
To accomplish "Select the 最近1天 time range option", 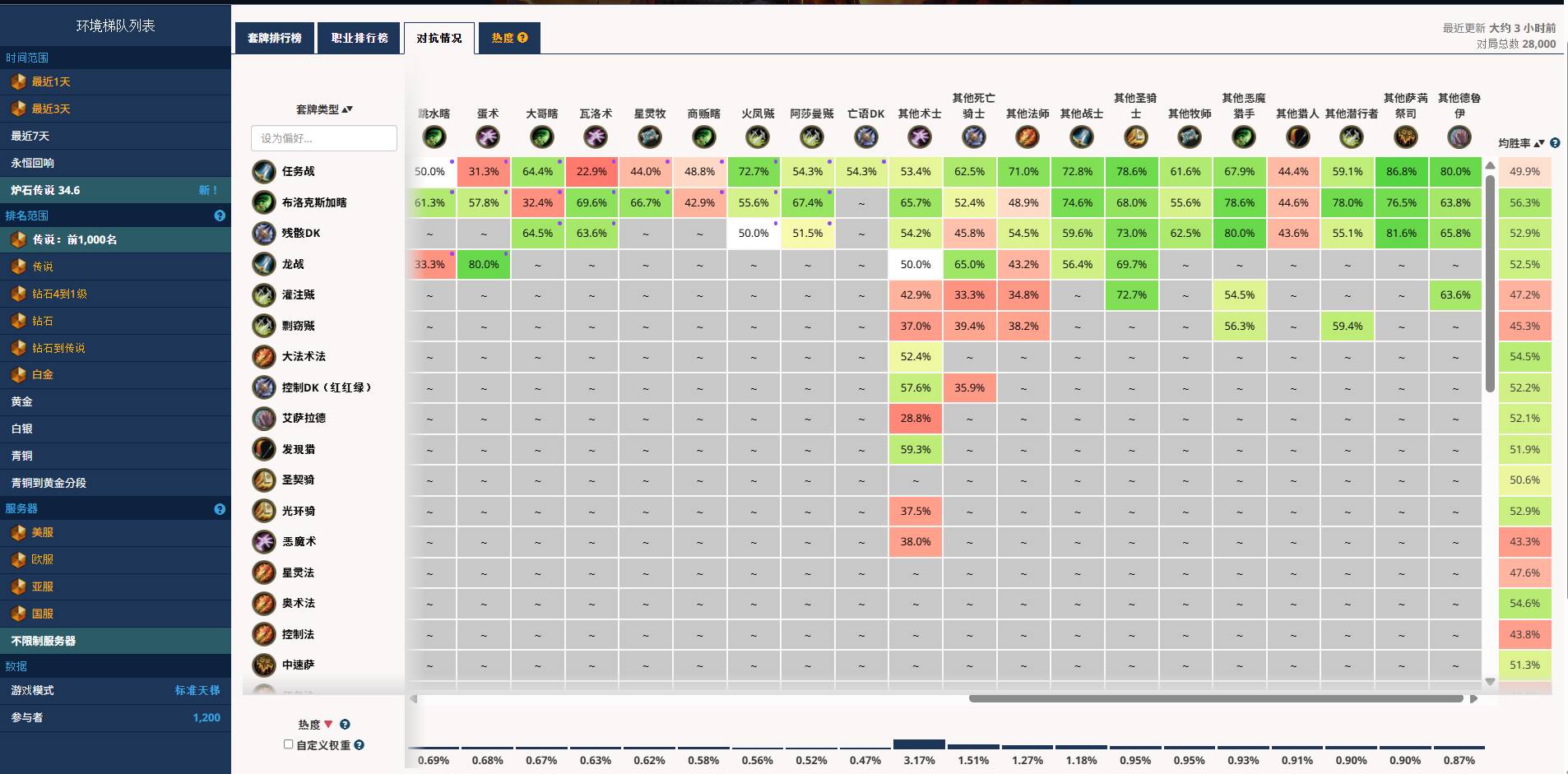I will pyautogui.click(x=51, y=82).
